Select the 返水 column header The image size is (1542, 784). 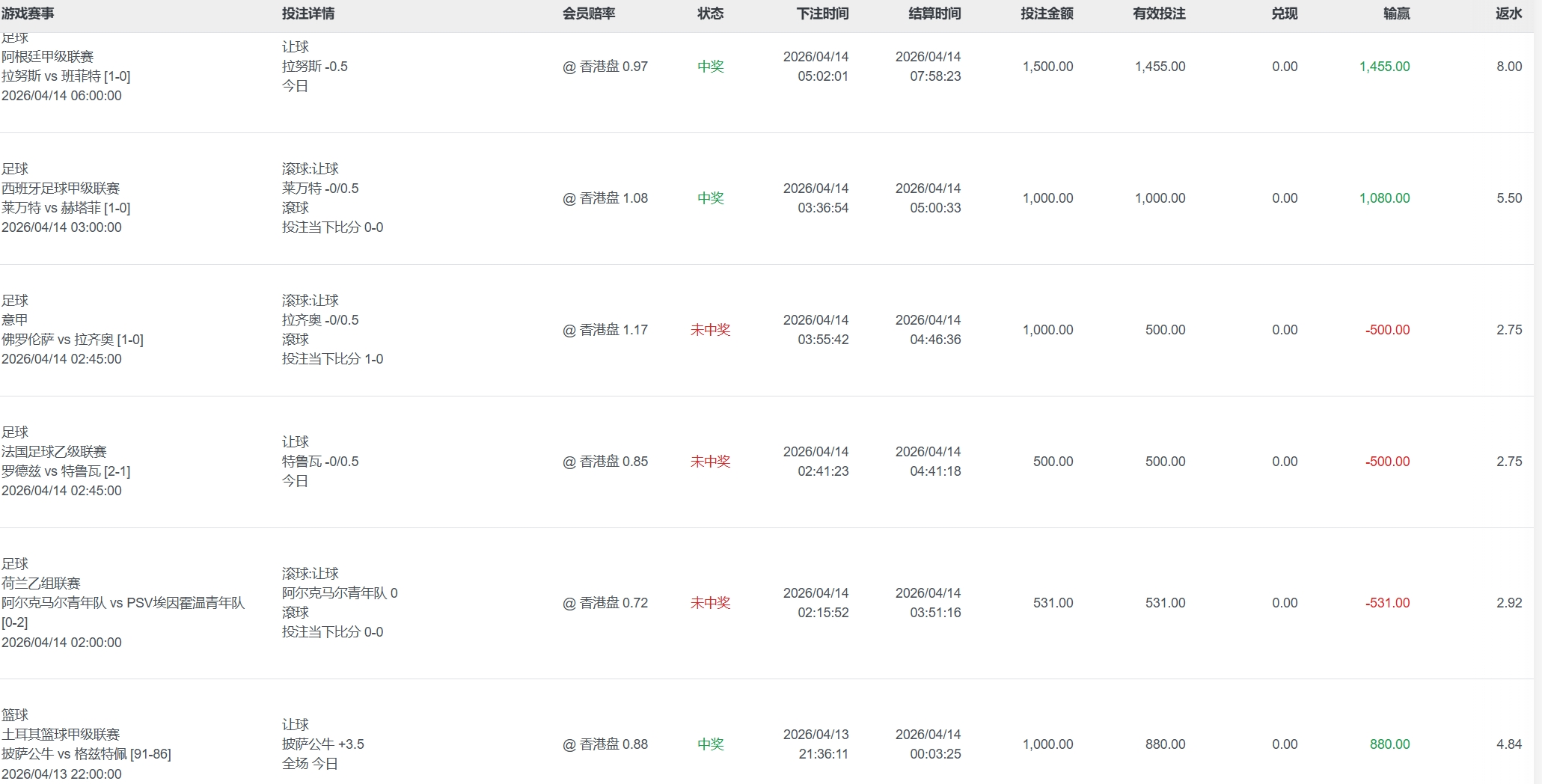click(x=1508, y=13)
